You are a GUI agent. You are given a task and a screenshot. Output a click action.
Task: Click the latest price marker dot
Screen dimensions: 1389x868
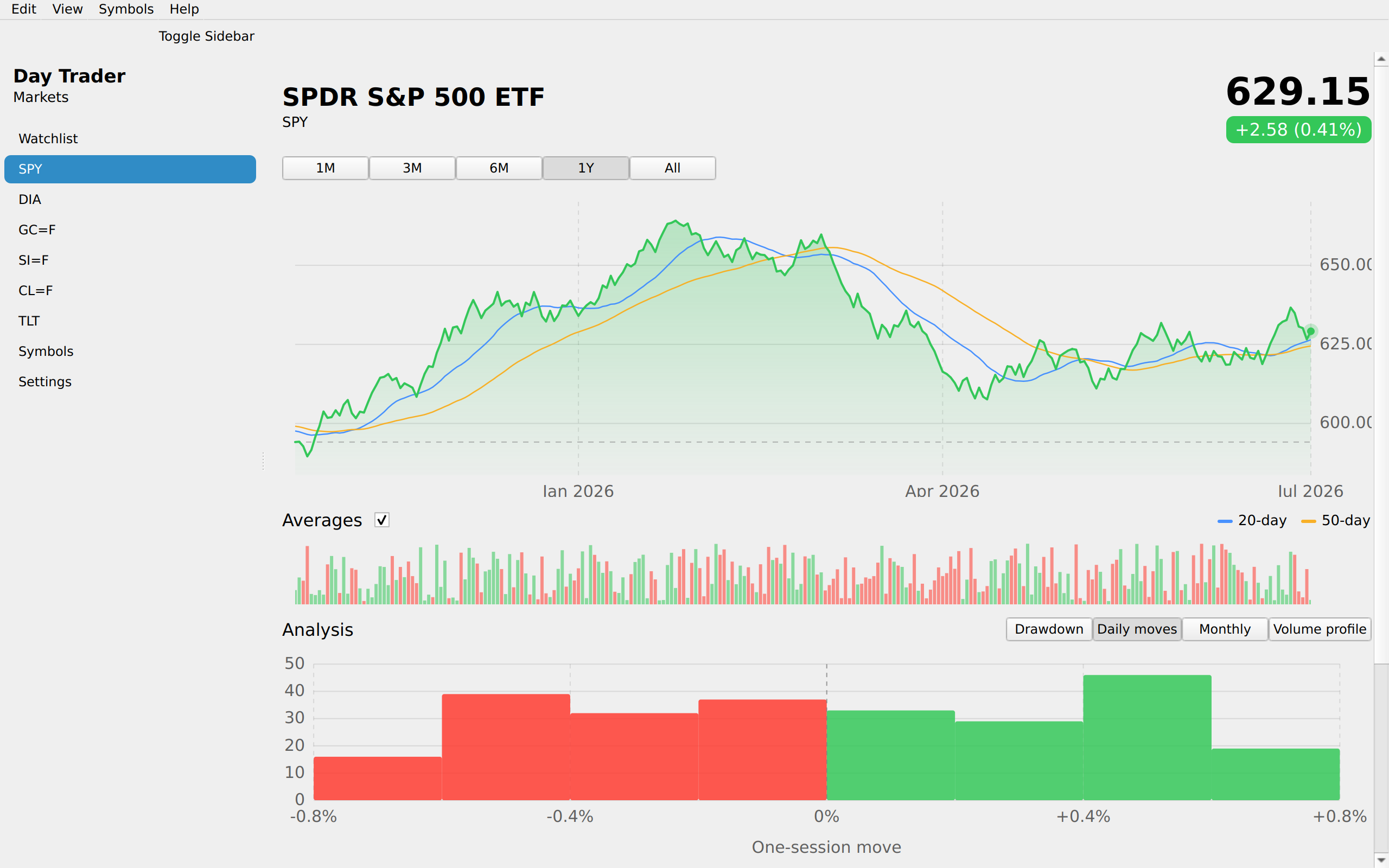1310,331
